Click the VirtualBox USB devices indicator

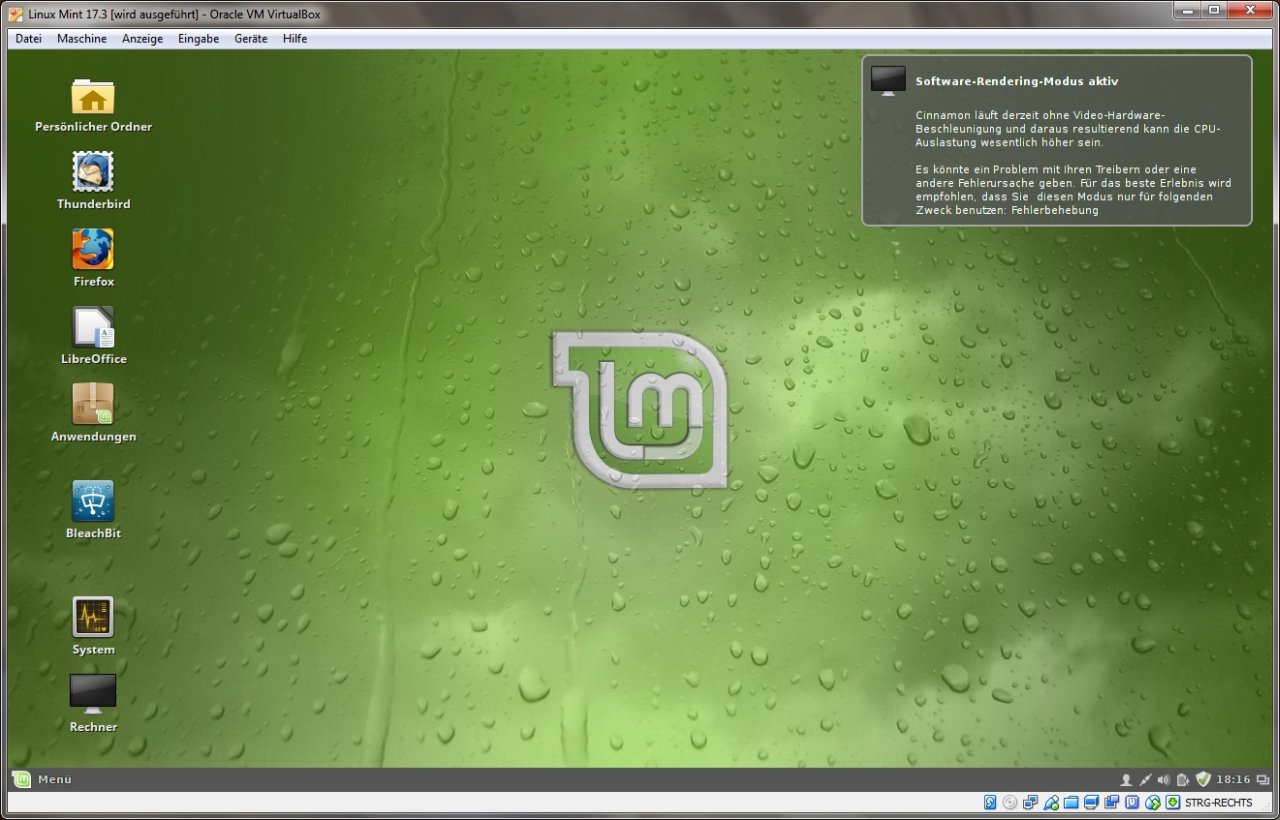point(1051,802)
